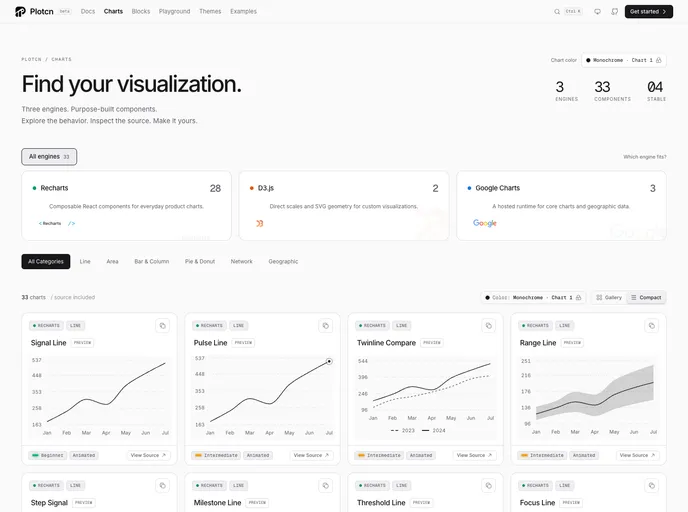
Task: Open the lower Color: Monochrome dropdown
Action: (x=533, y=297)
